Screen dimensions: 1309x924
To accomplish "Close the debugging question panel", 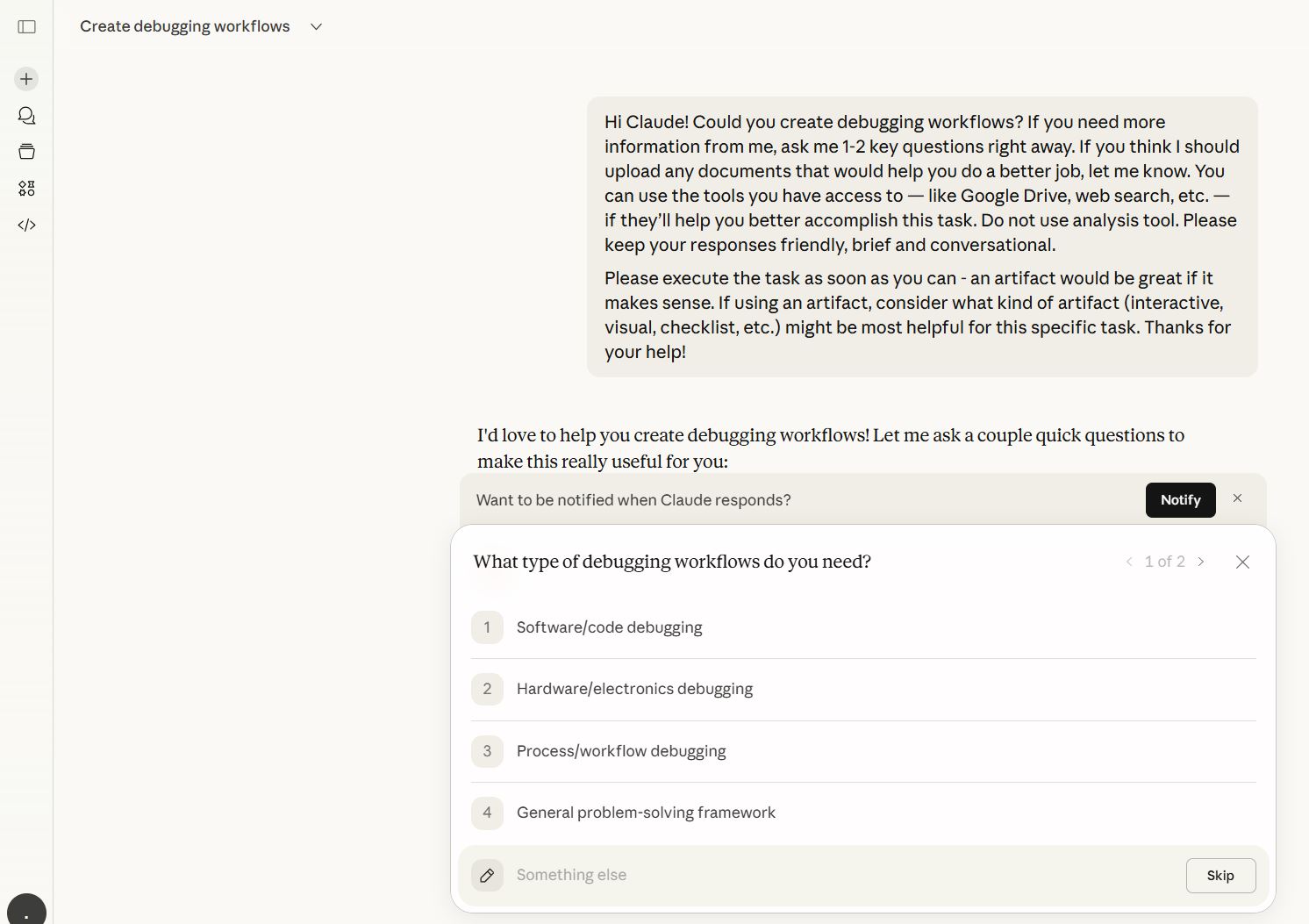I will (1242, 562).
